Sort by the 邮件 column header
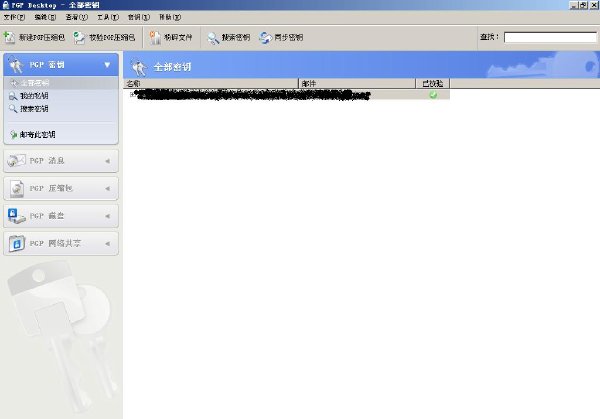Screen dimensions: 600x419 (x=357, y=83)
